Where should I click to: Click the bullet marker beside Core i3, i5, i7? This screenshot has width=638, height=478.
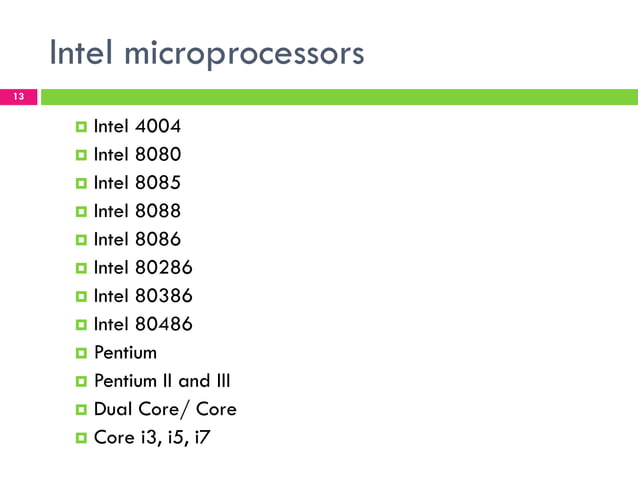(x=81, y=438)
